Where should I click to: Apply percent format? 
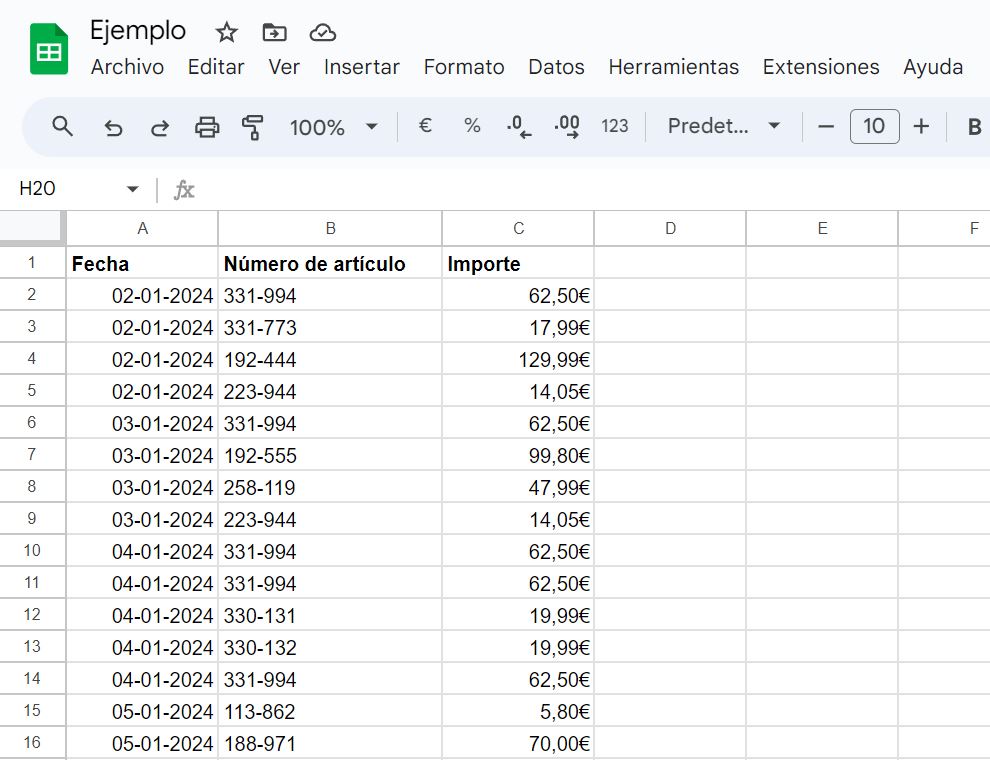pos(472,126)
